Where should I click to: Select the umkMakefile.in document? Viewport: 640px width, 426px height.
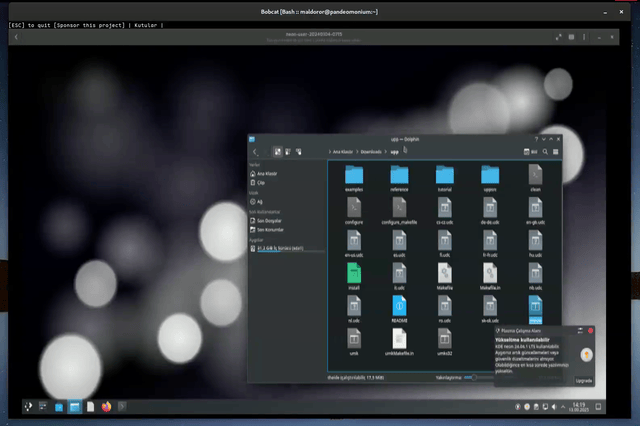399,340
